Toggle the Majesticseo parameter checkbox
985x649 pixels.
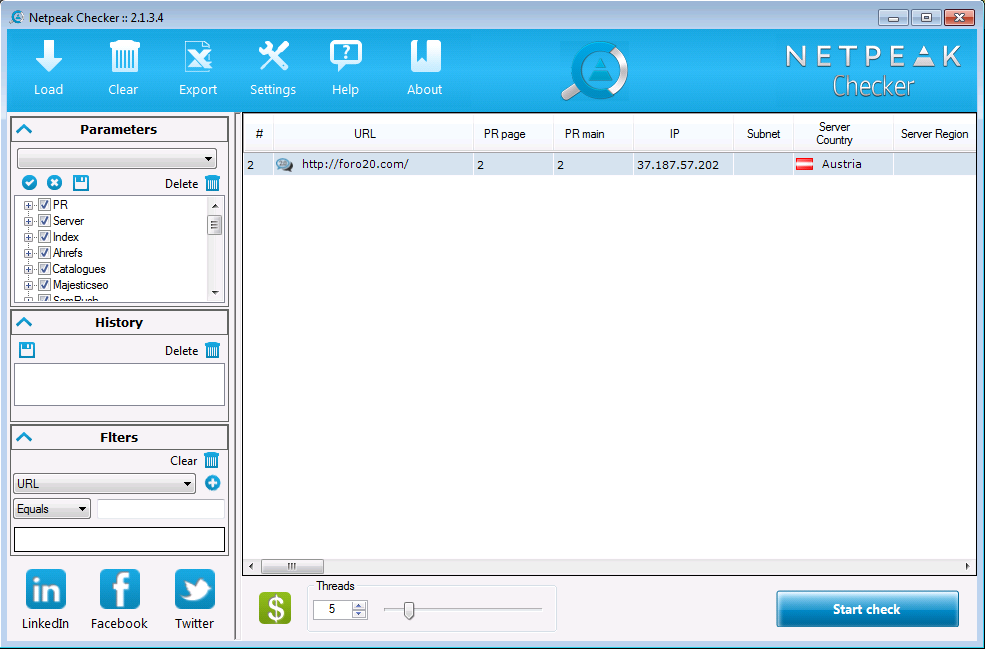(44, 285)
